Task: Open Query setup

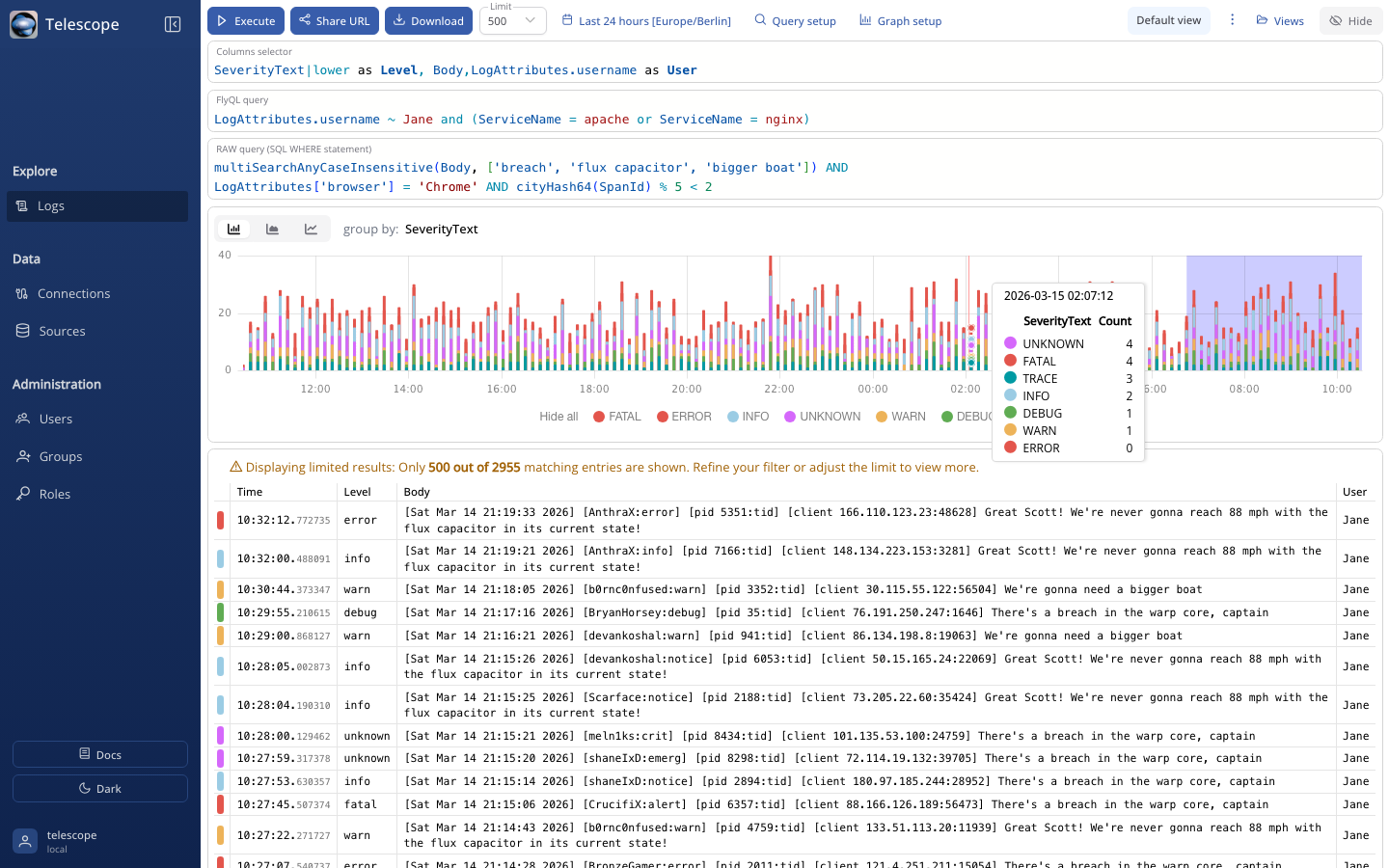Action: click(x=795, y=20)
